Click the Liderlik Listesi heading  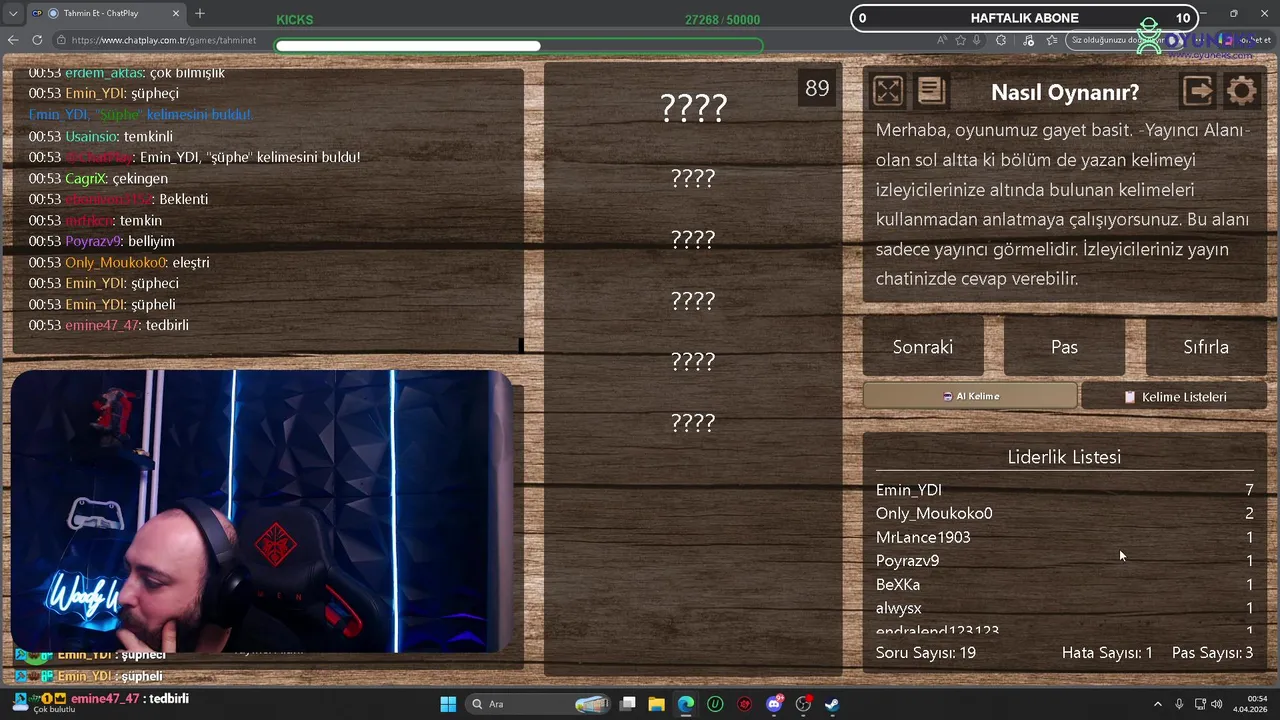[1064, 457]
